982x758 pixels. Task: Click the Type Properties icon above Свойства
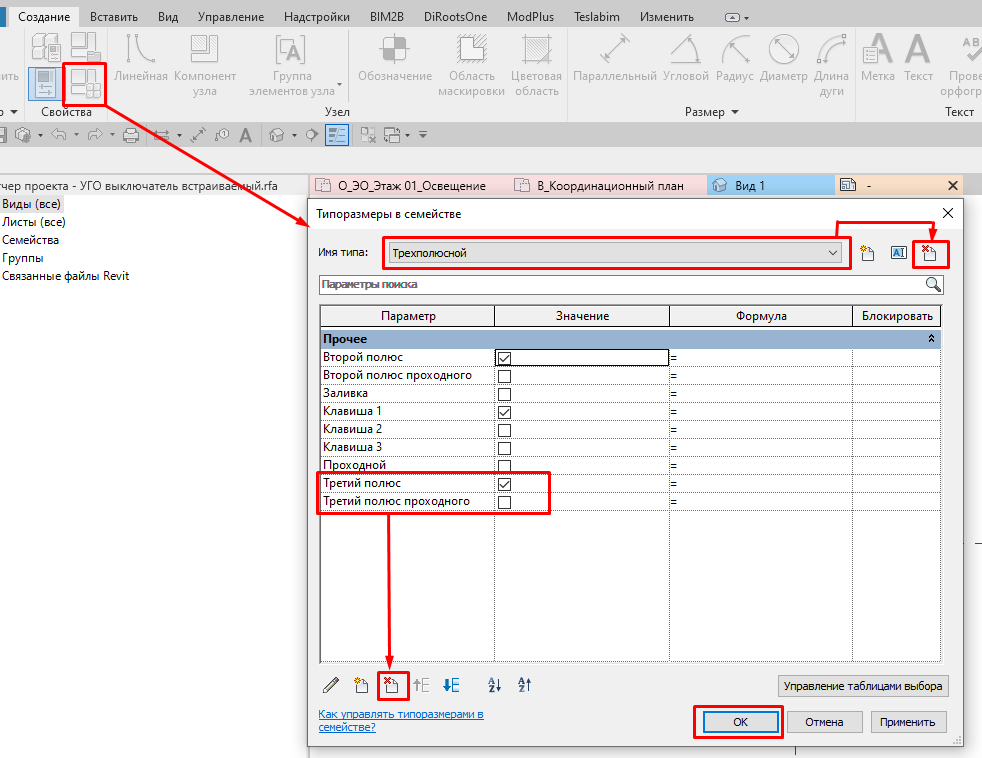tap(85, 48)
